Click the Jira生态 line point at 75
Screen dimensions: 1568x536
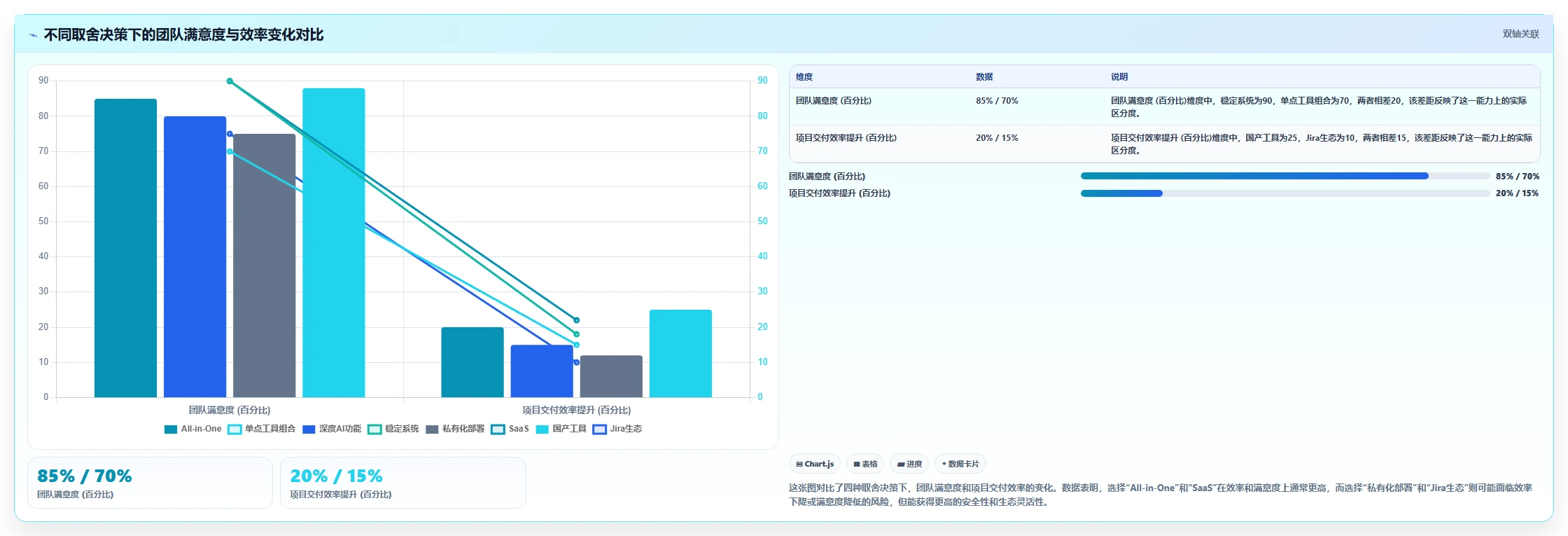pyautogui.click(x=230, y=134)
